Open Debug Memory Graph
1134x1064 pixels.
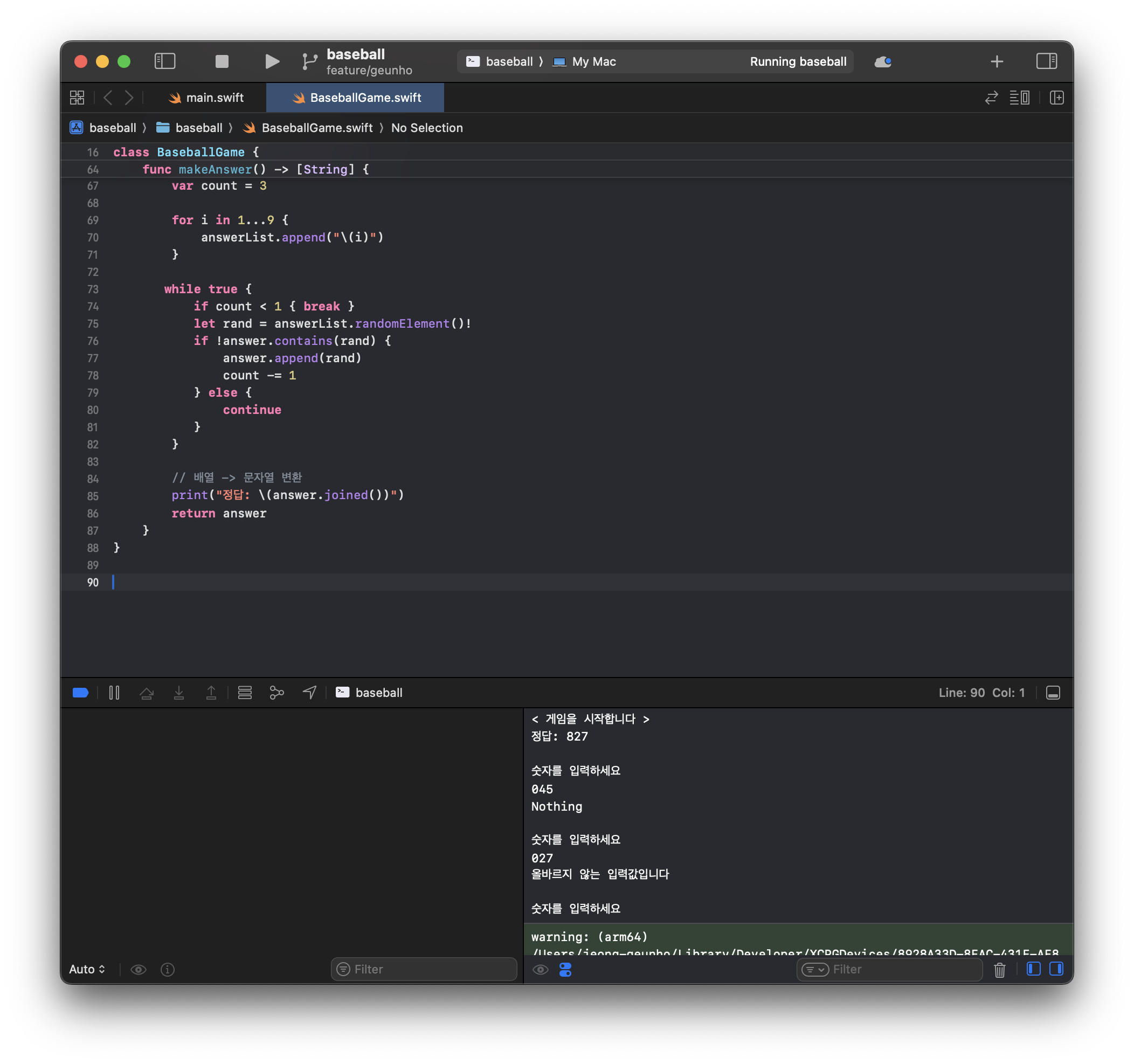[276, 693]
